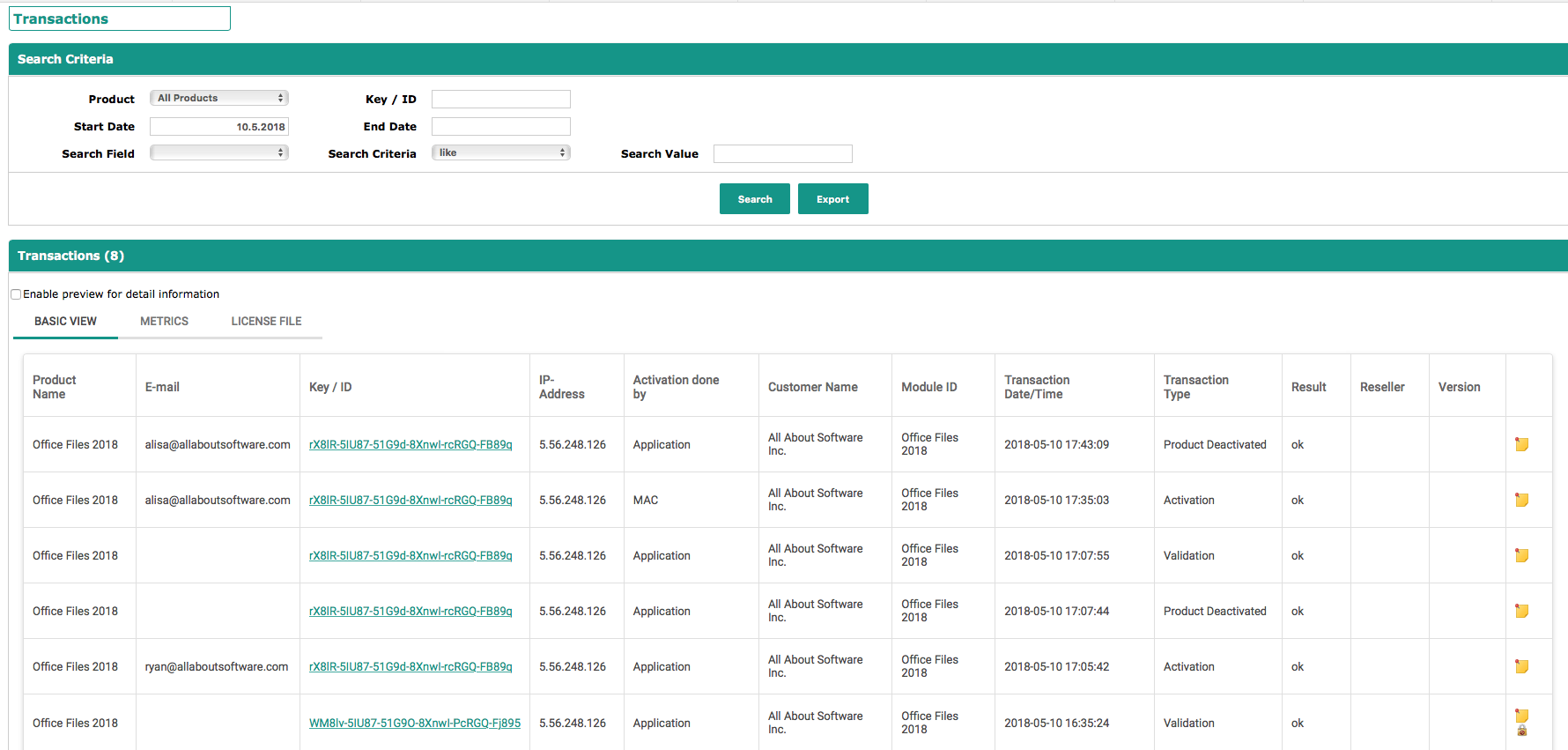Click the Export button

[832, 199]
